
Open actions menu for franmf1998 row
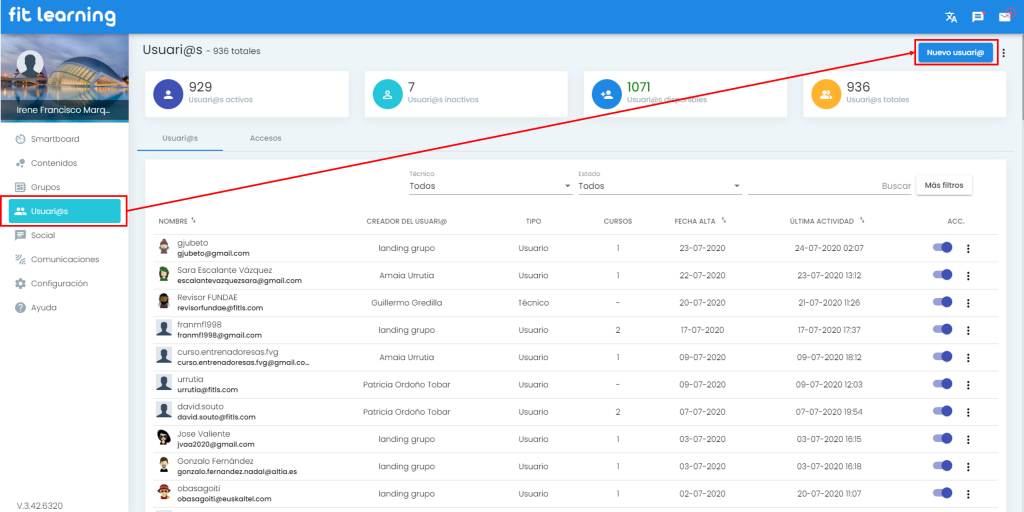968,330
